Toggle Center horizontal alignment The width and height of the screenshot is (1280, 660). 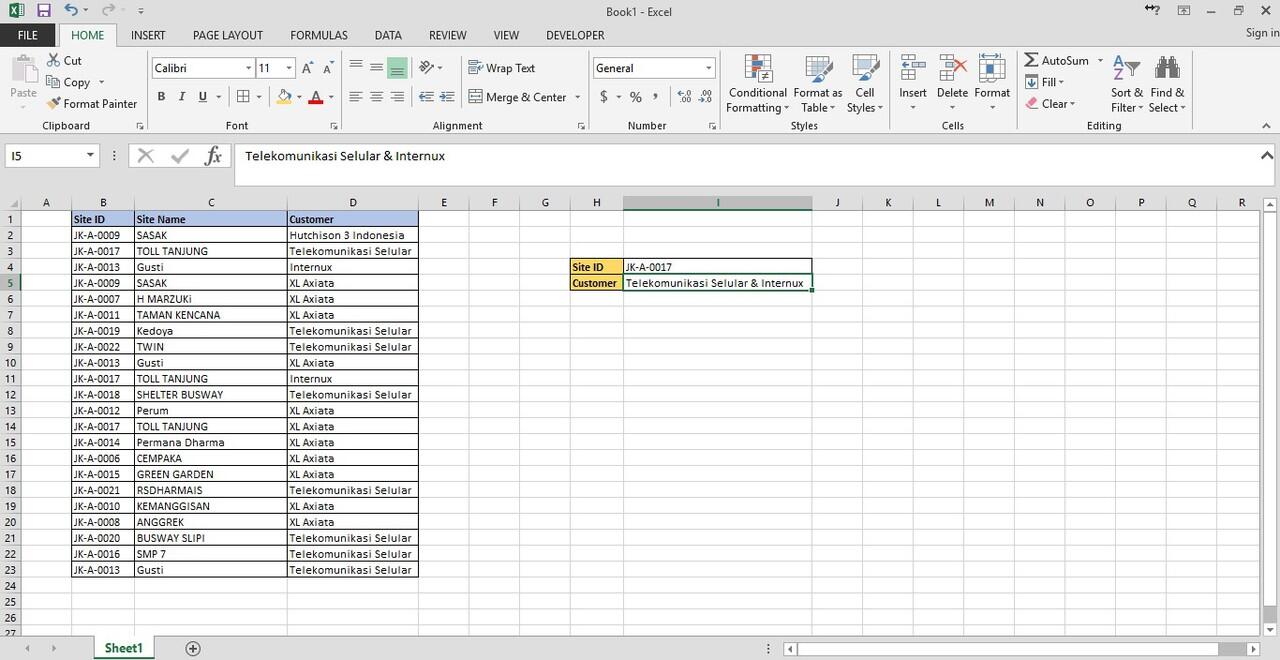pos(376,97)
